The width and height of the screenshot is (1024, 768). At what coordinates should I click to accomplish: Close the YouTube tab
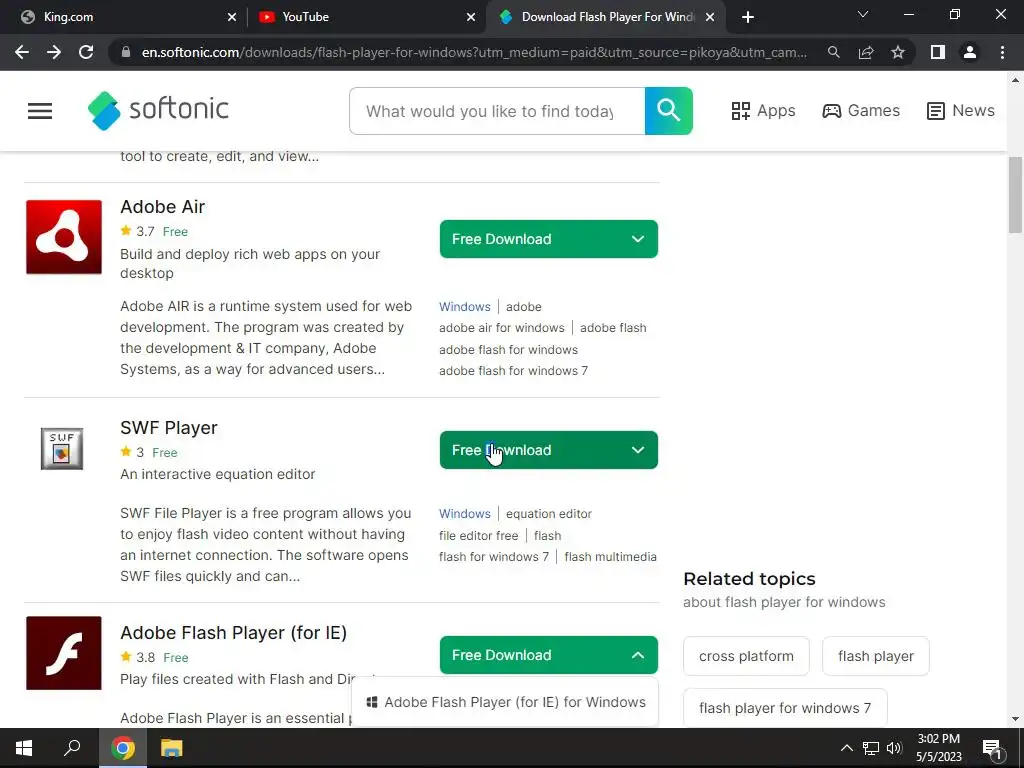click(x=471, y=18)
